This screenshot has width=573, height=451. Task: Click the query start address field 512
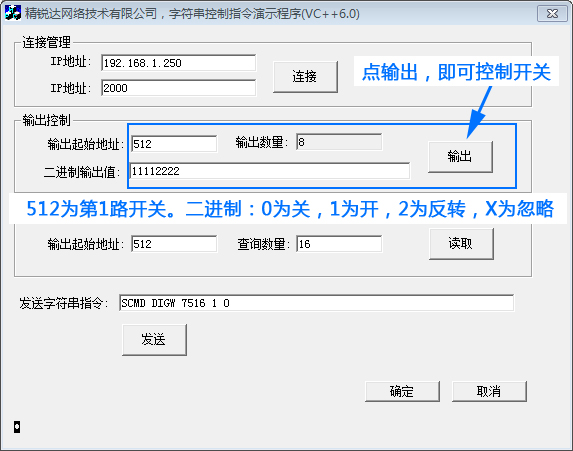click(x=174, y=244)
